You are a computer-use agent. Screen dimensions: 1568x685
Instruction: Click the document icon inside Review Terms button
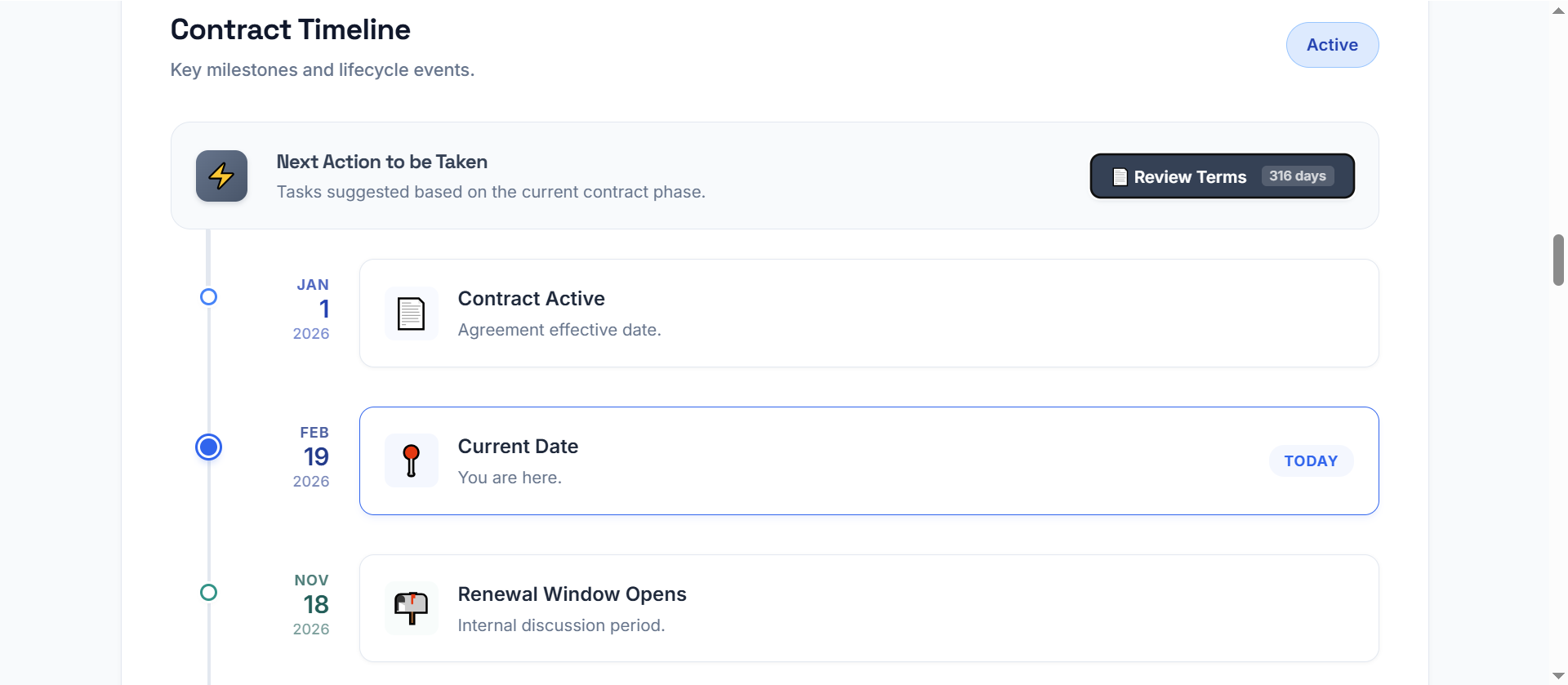point(1120,176)
